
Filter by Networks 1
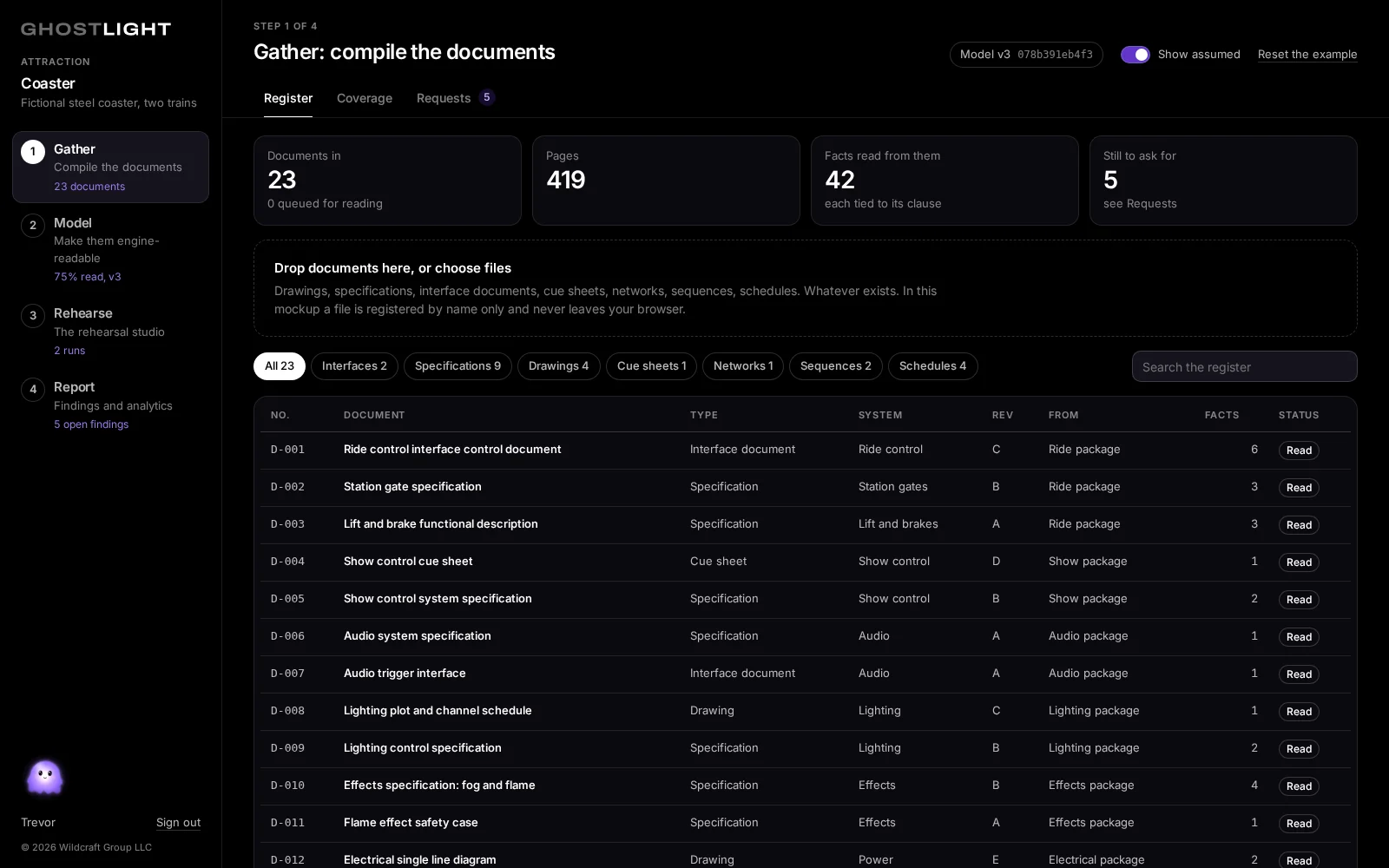pos(743,366)
